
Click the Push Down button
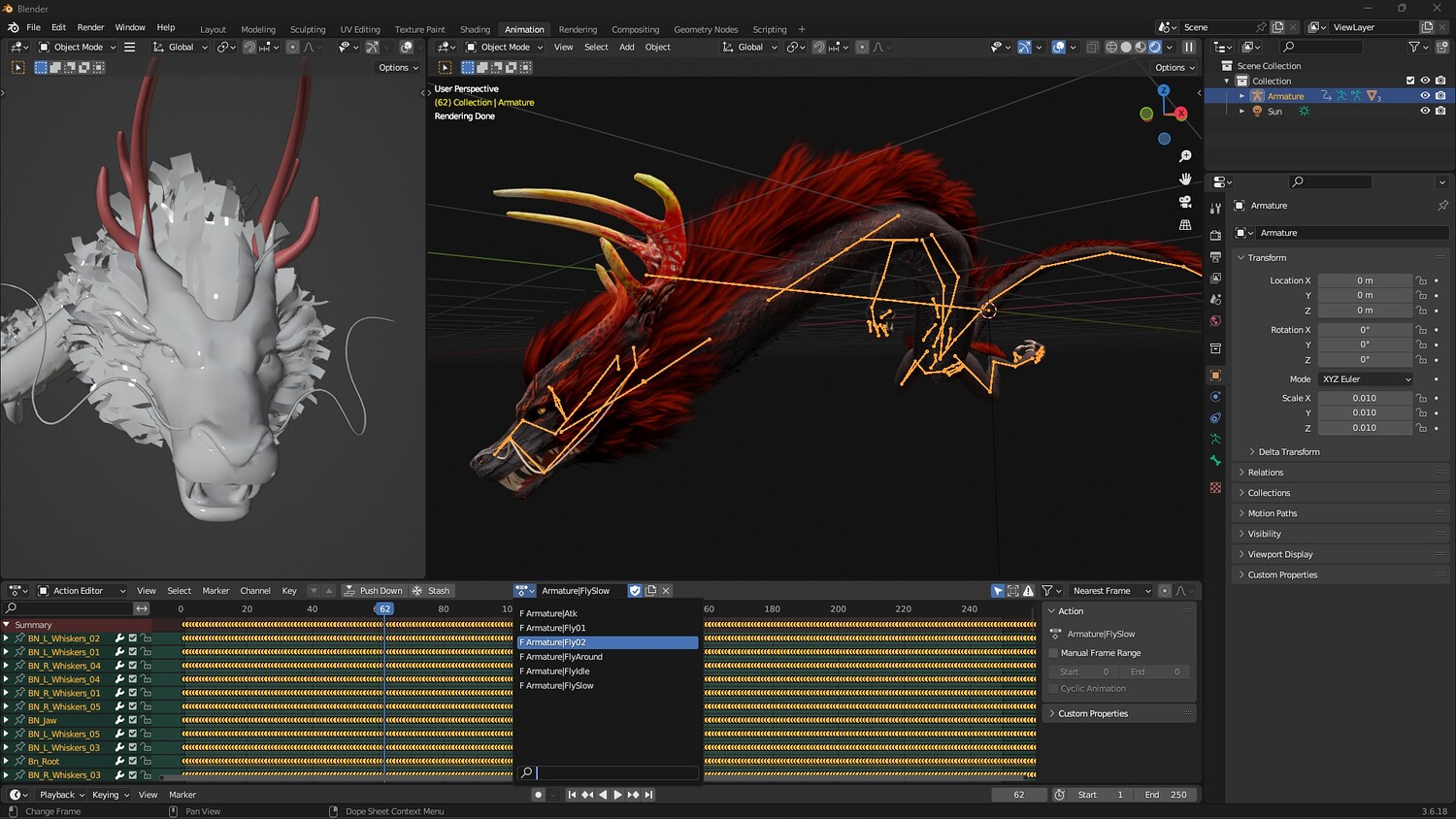(x=373, y=591)
